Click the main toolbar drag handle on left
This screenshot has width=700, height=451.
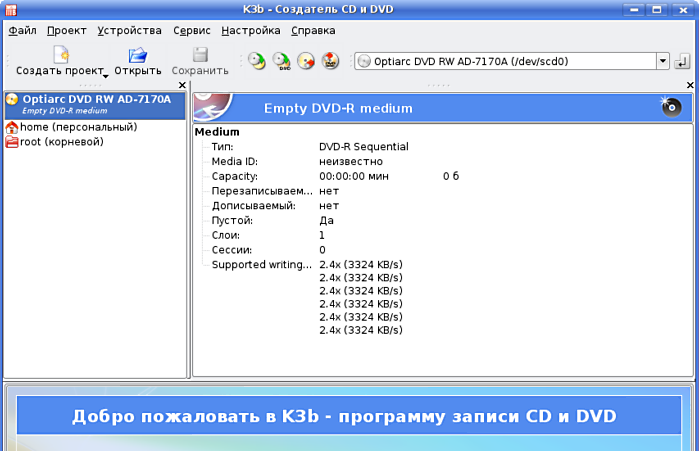(7, 60)
